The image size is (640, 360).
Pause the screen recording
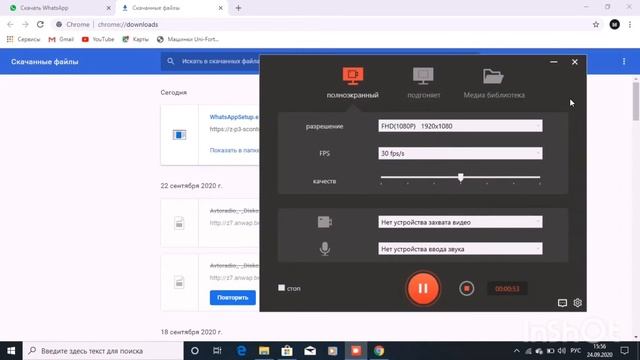[423, 289]
